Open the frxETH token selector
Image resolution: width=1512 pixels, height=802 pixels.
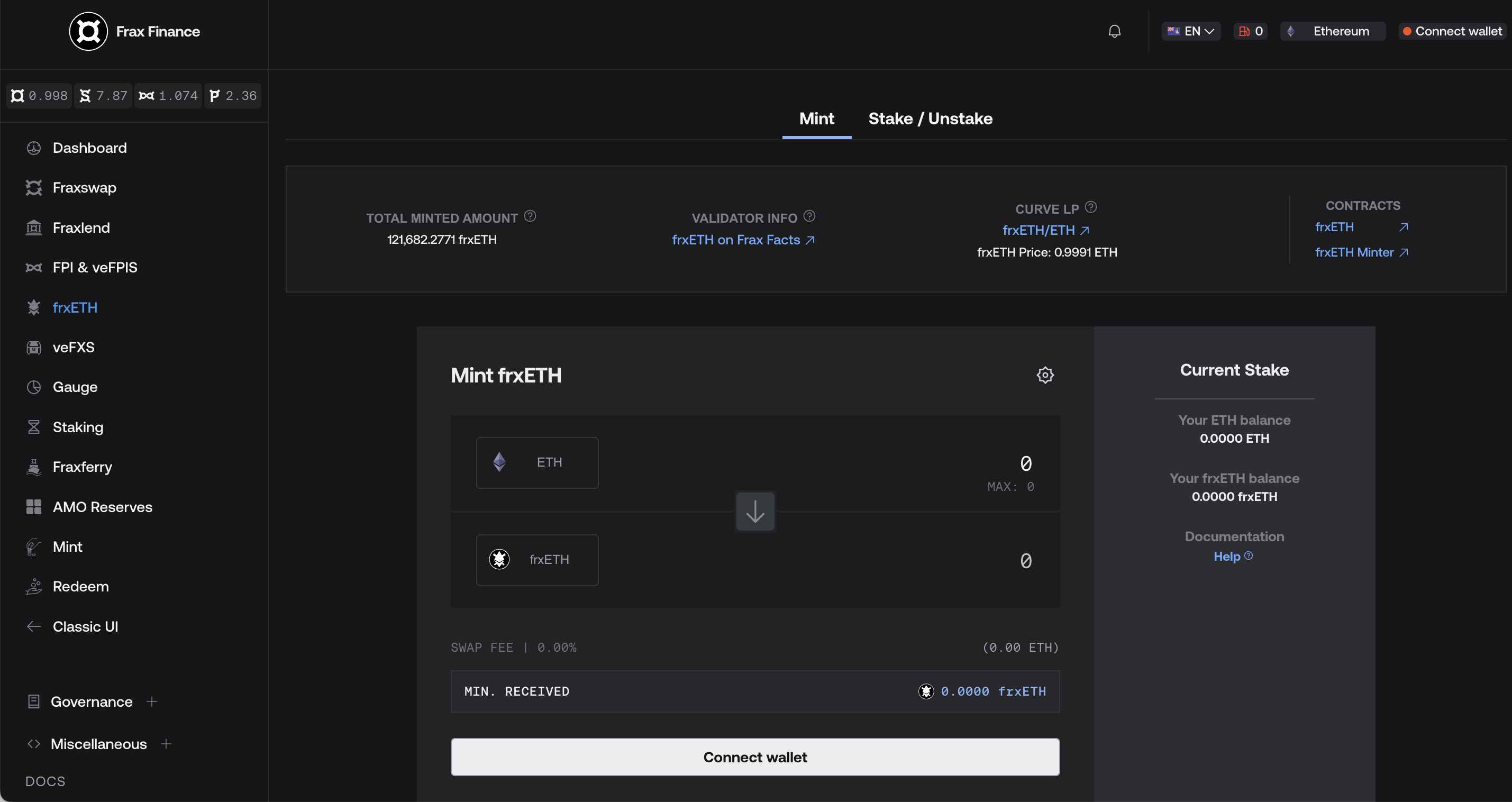[x=537, y=560]
